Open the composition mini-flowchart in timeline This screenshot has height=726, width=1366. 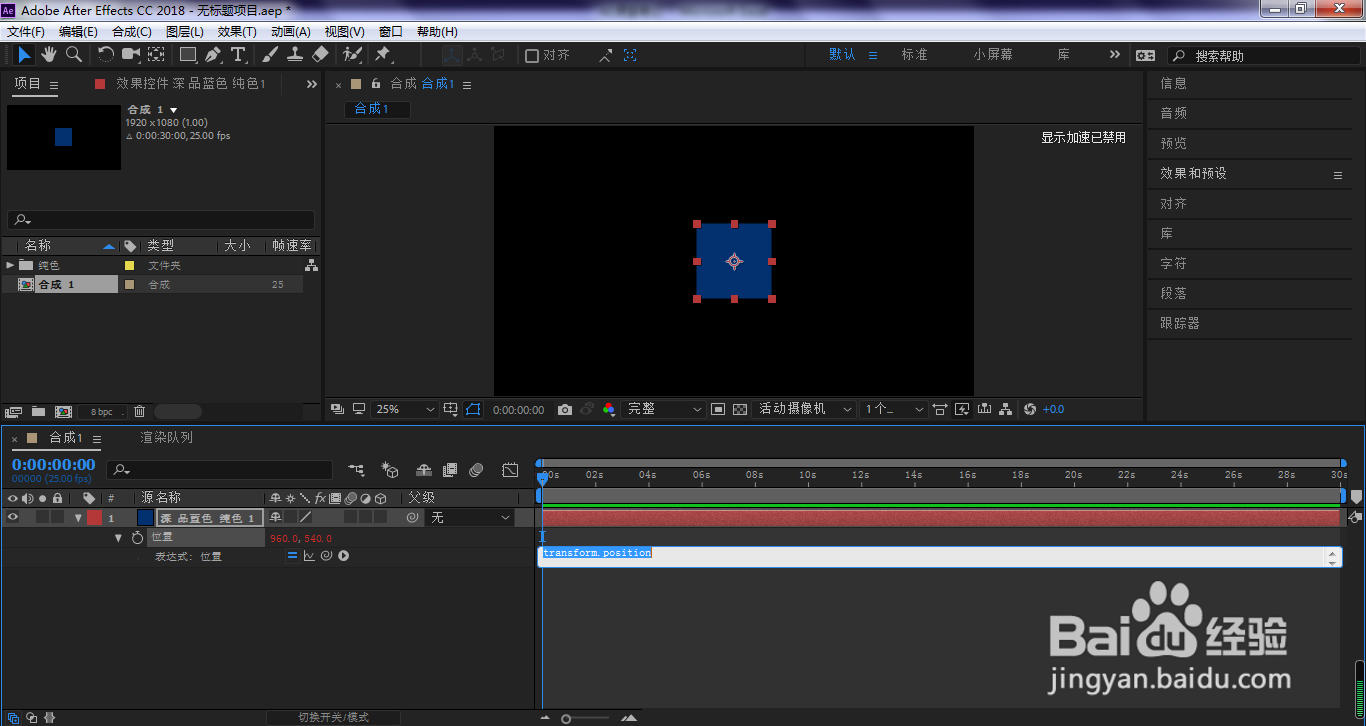[357, 469]
